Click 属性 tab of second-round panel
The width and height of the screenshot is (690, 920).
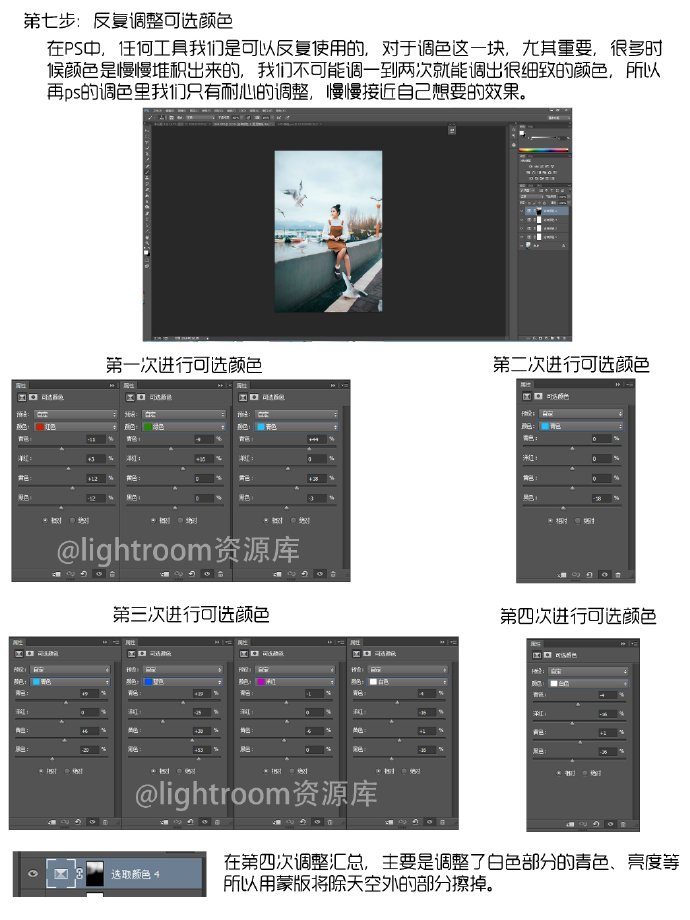coord(526,384)
